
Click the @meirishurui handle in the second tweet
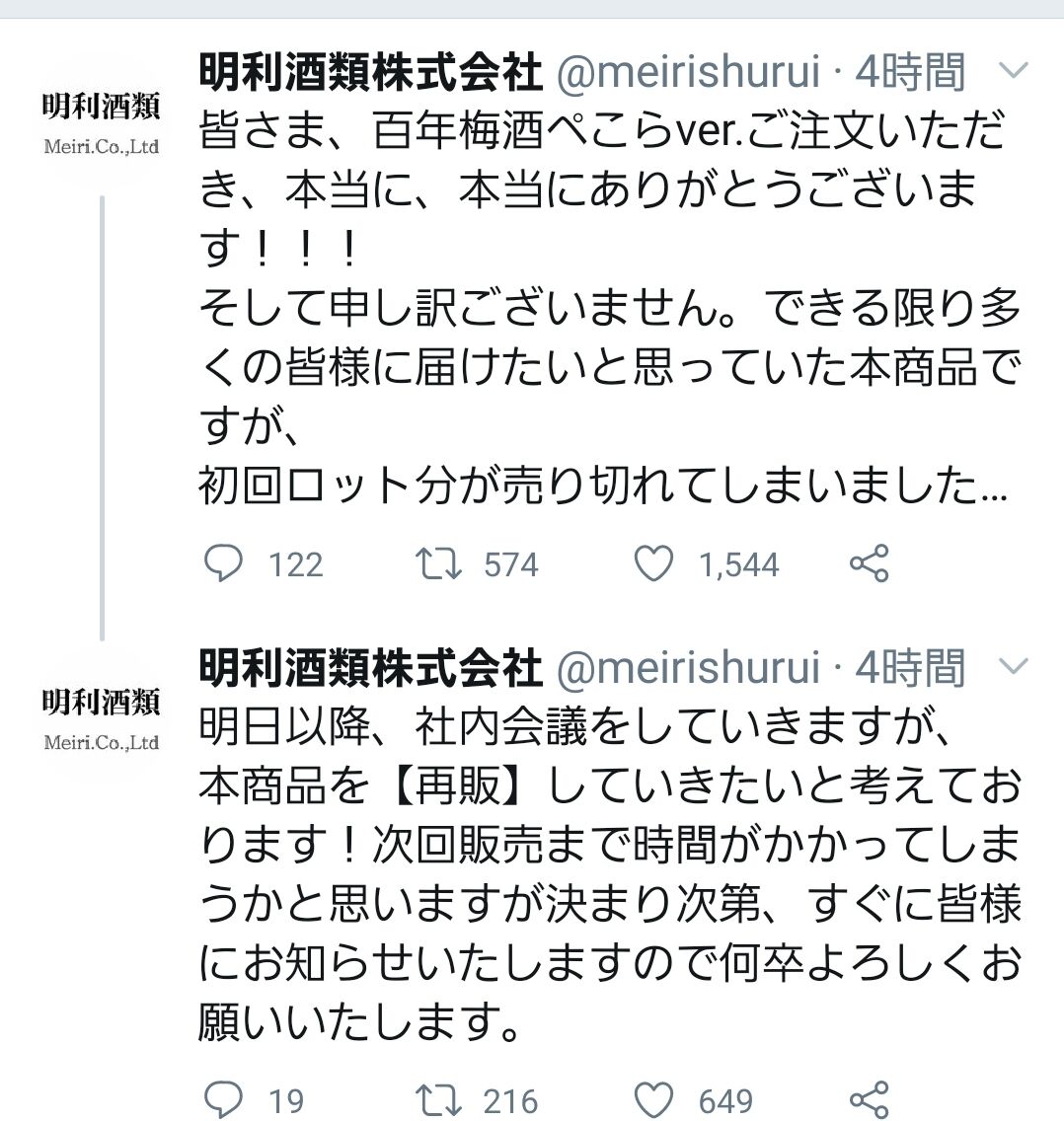(x=689, y=668)
